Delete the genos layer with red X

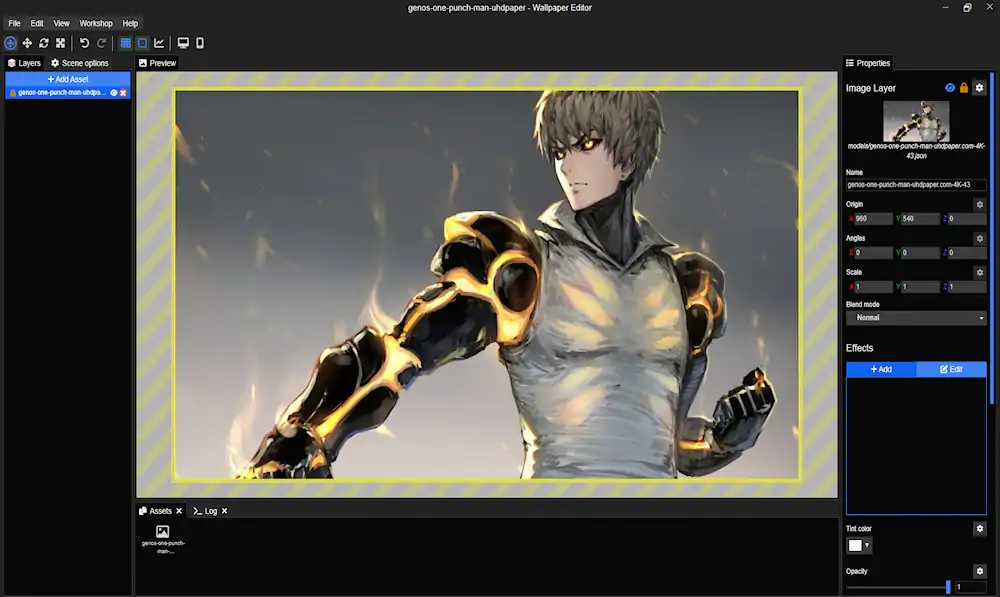123,92
